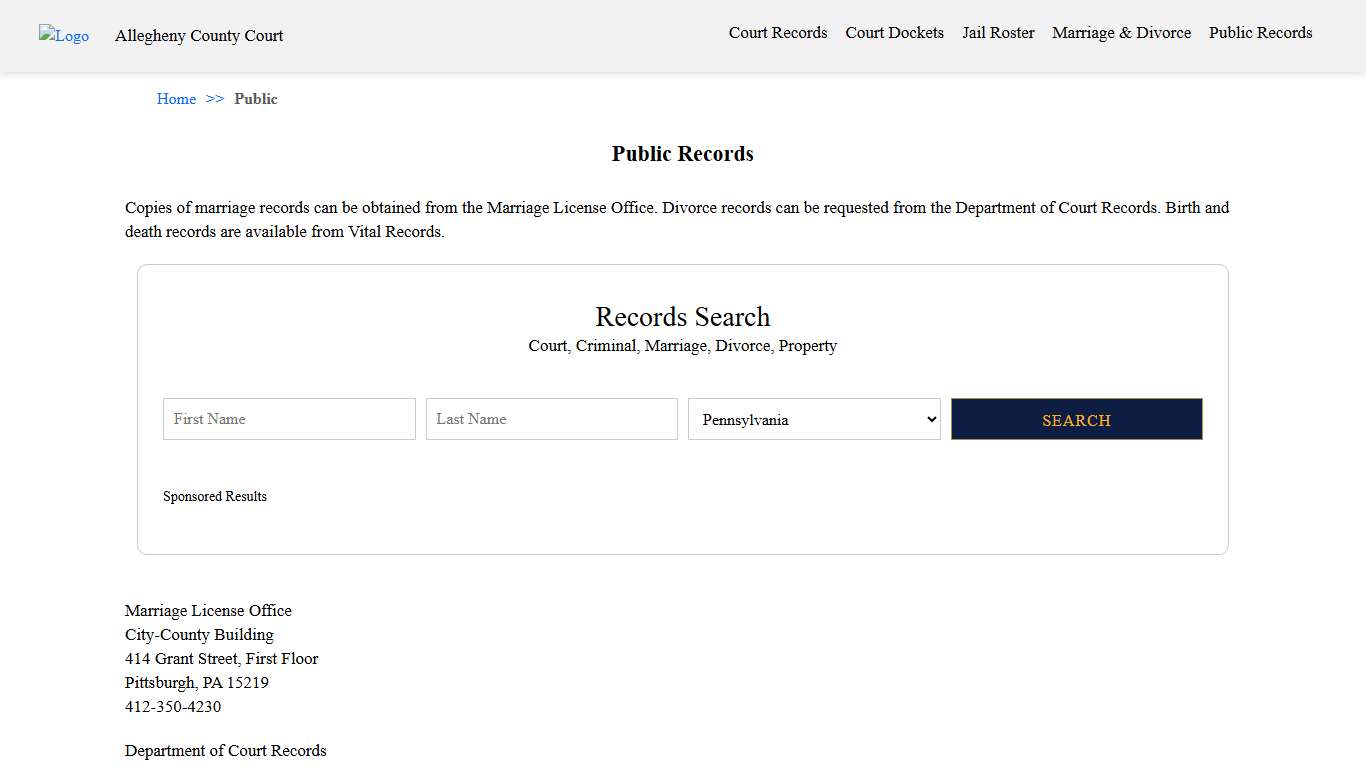This screenshot has width=1366, height=768.
Task: Click the Public Records page title
Action: pyautogui.click(x=682, y=153)
